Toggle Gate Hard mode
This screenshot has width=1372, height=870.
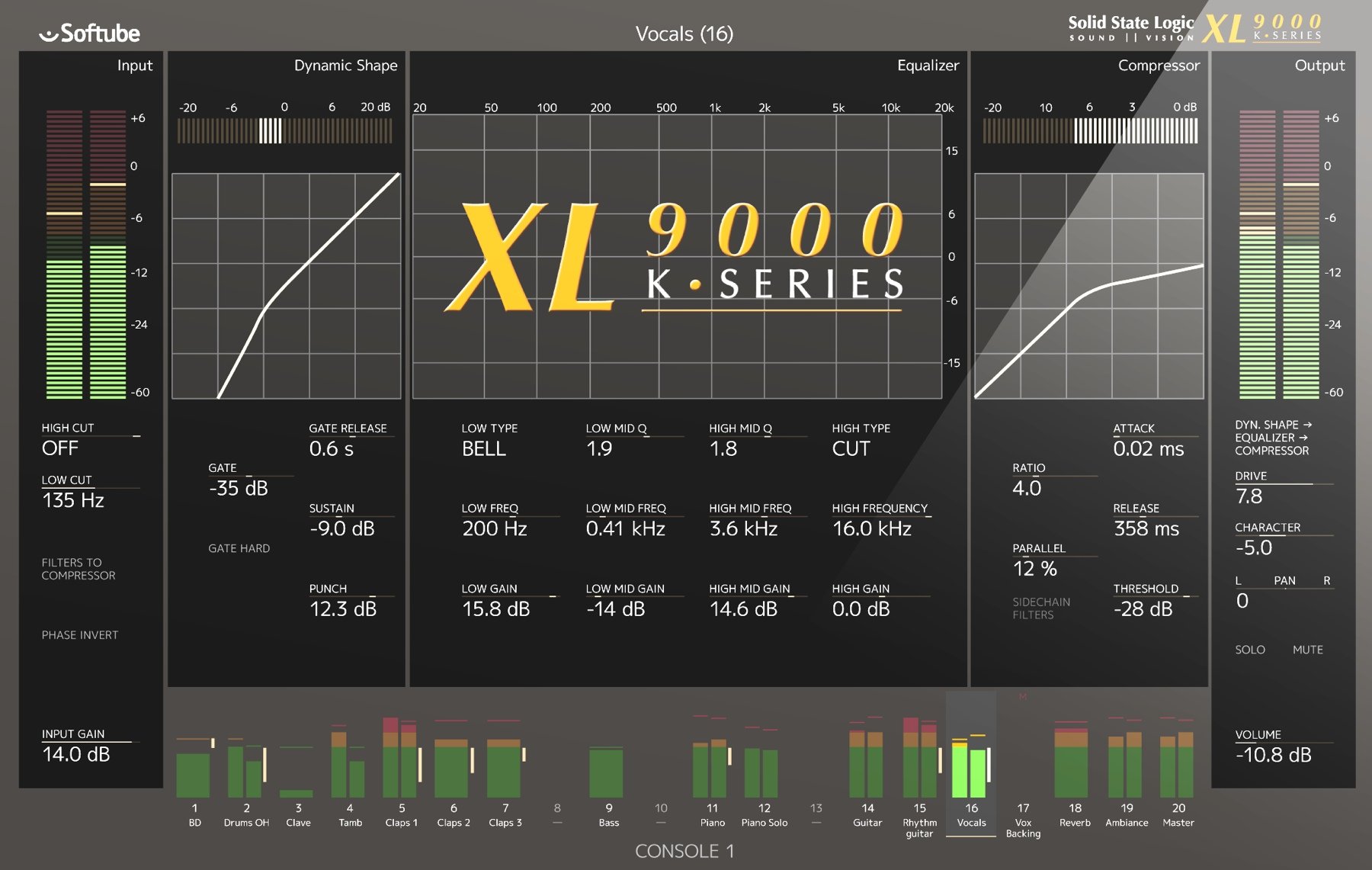pos(239,547)
